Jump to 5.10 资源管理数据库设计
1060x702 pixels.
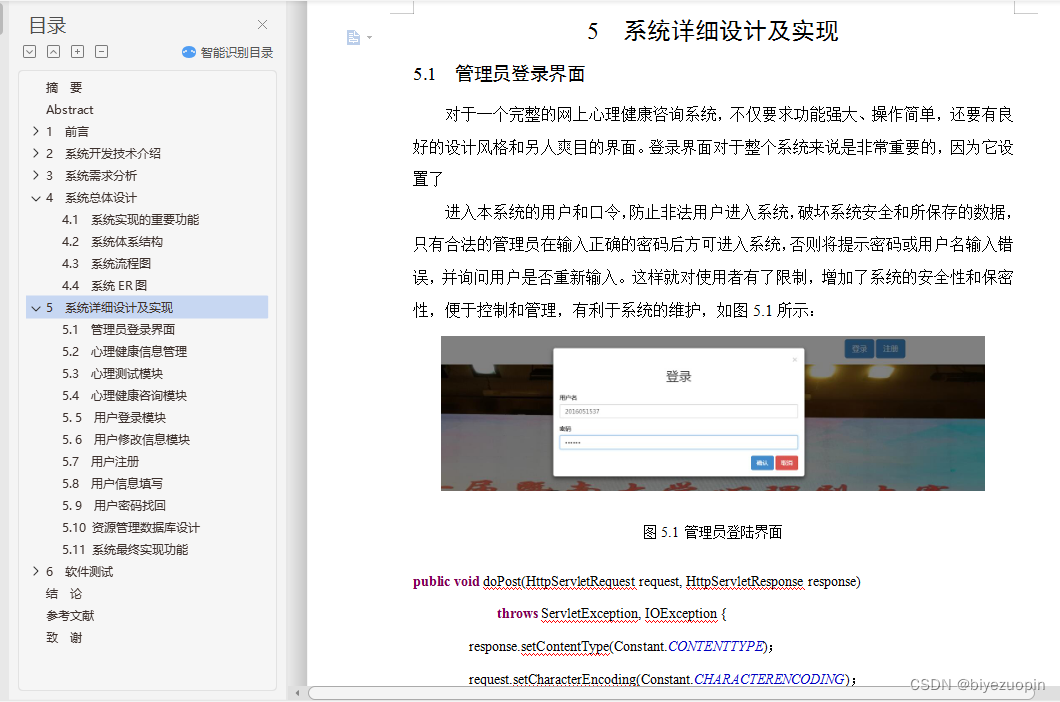(x=131, y=528)
